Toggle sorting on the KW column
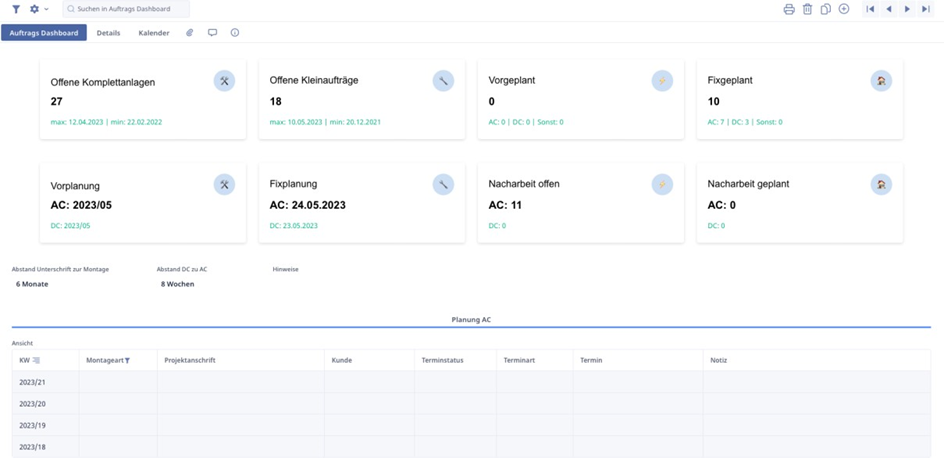 point(37,360)
